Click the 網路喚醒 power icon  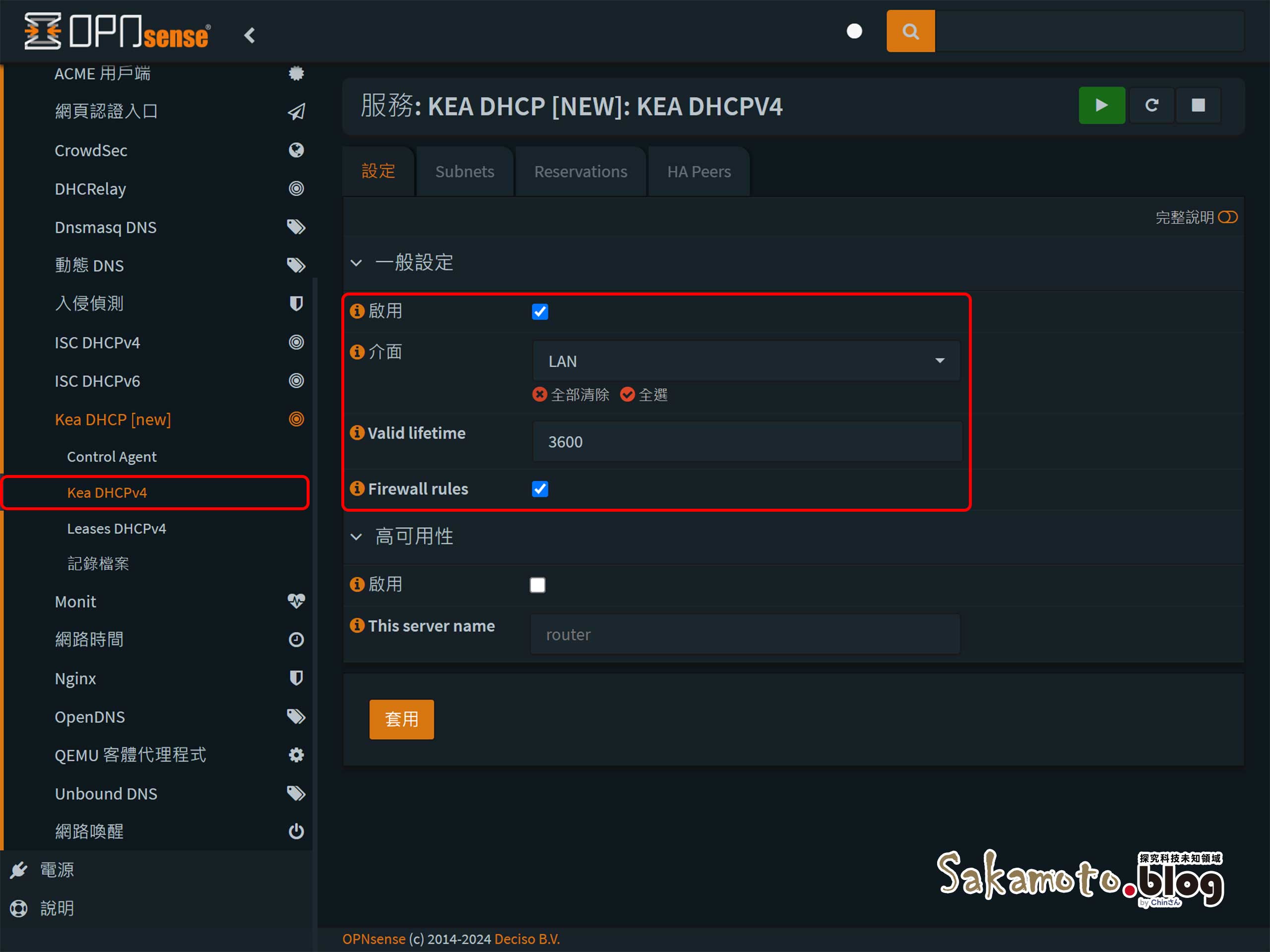pyautogui.click(x=296, y=831)
